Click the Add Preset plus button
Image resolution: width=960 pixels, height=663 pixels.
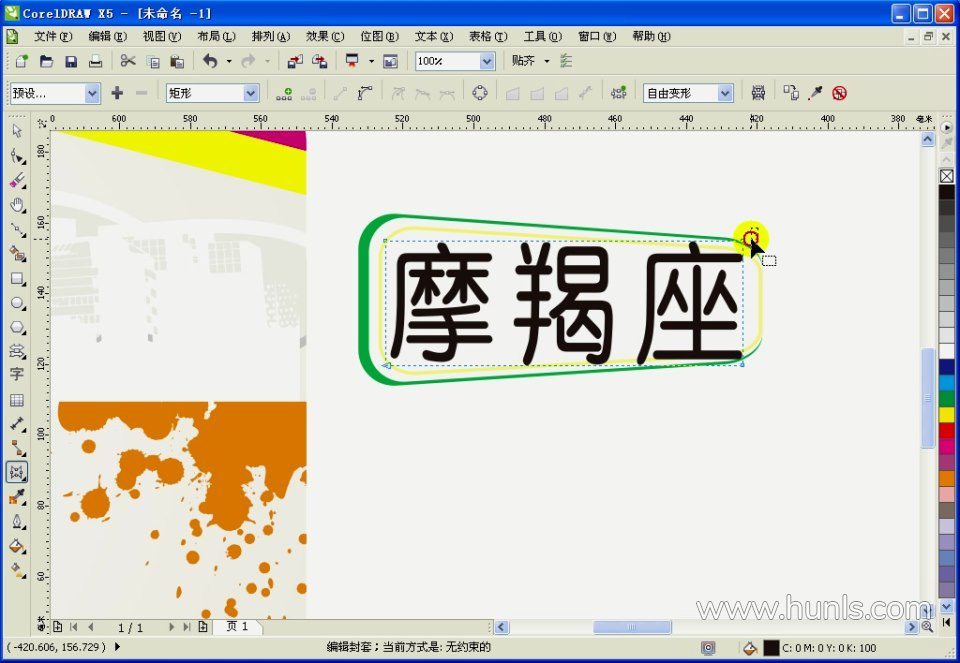point(117,93)
